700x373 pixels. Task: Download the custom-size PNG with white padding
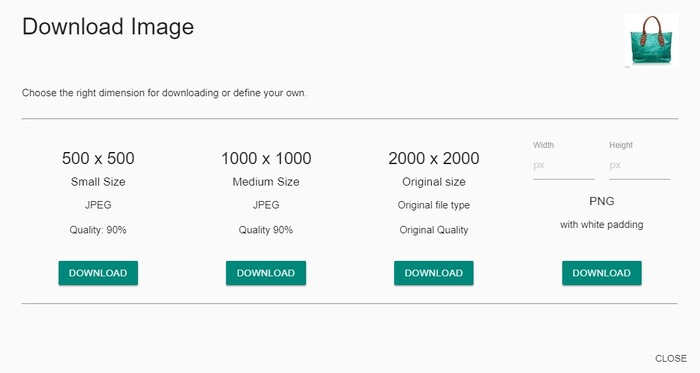coord(602,273)
